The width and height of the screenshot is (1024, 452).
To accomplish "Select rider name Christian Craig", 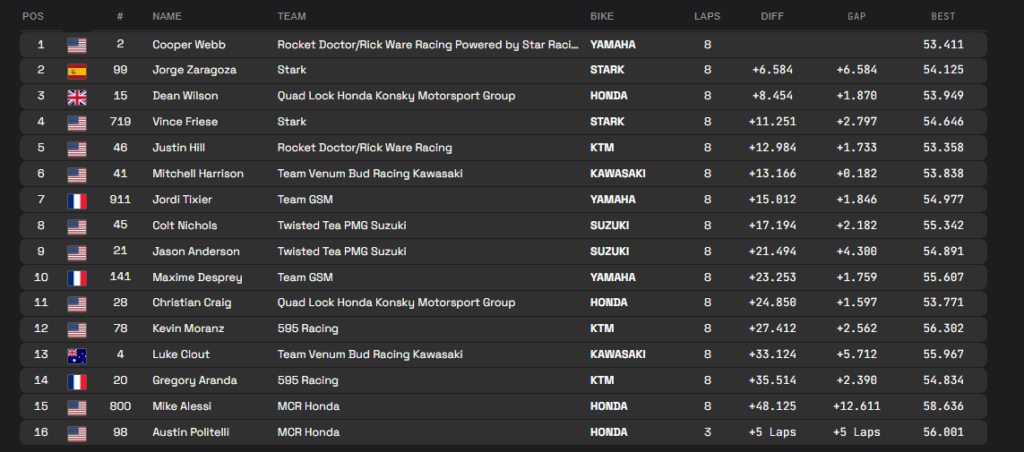I will coord(192,303).
